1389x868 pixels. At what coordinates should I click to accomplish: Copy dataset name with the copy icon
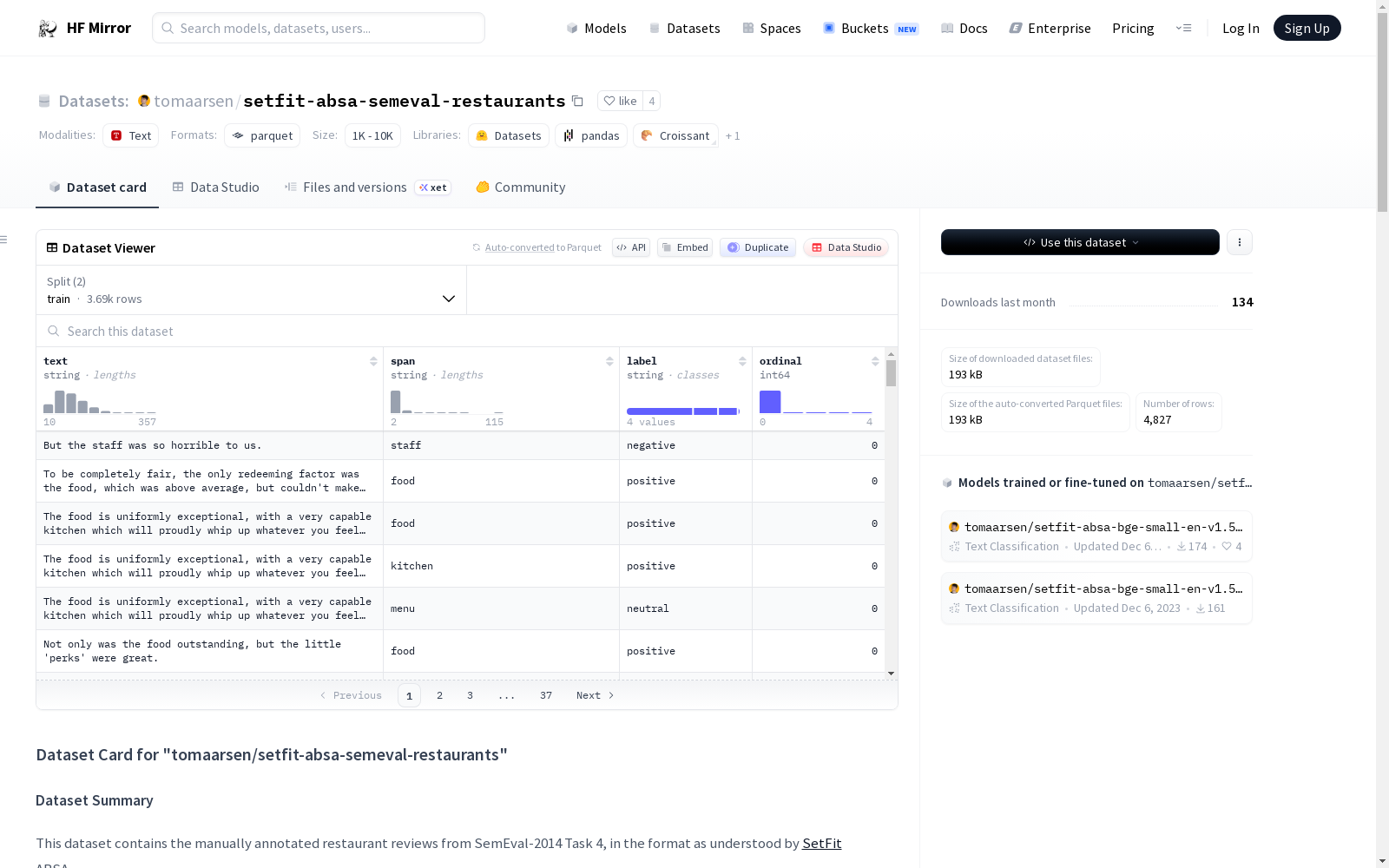point(577,101)
